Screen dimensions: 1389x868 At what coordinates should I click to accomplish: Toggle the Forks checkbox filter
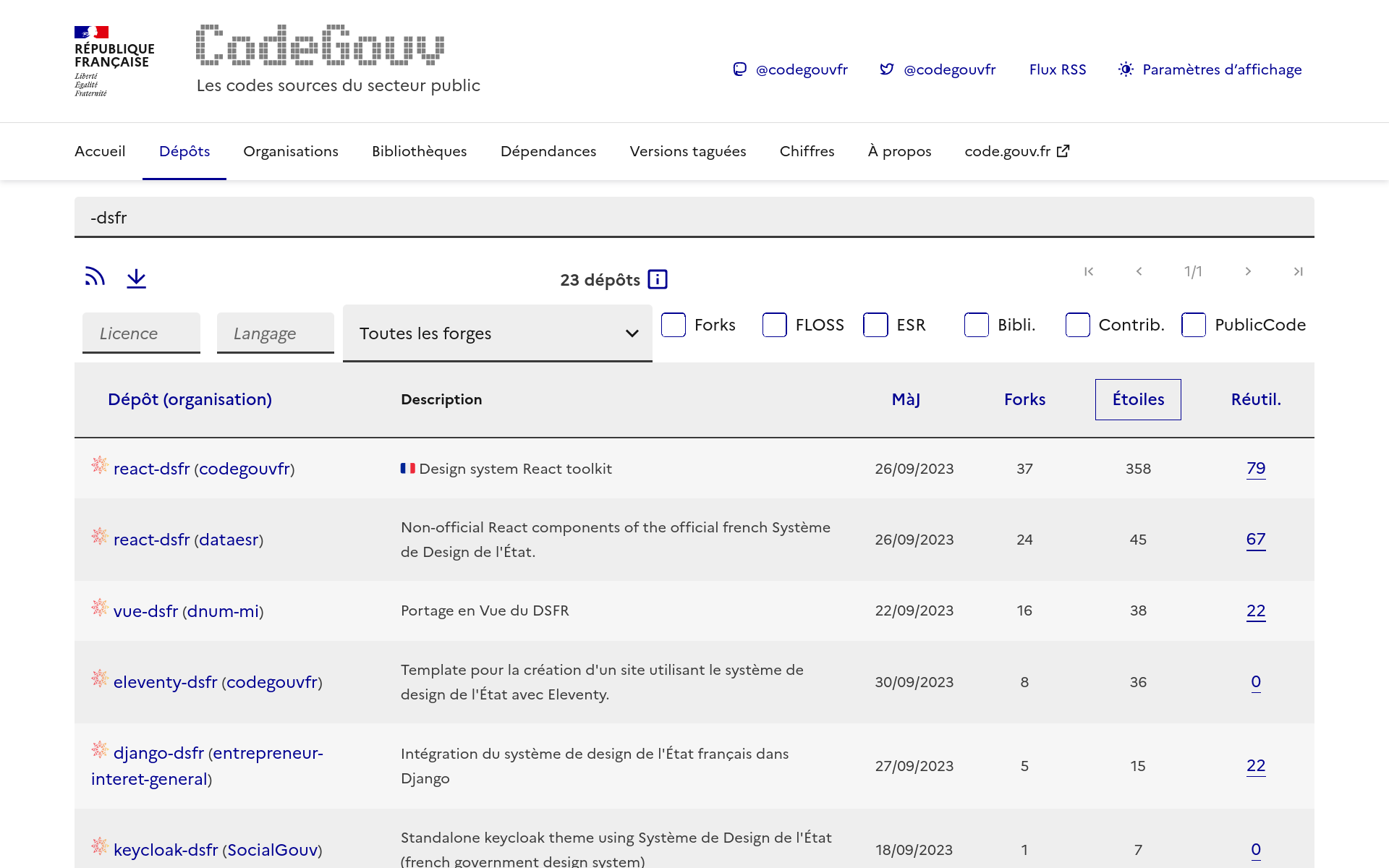(674, 325)
